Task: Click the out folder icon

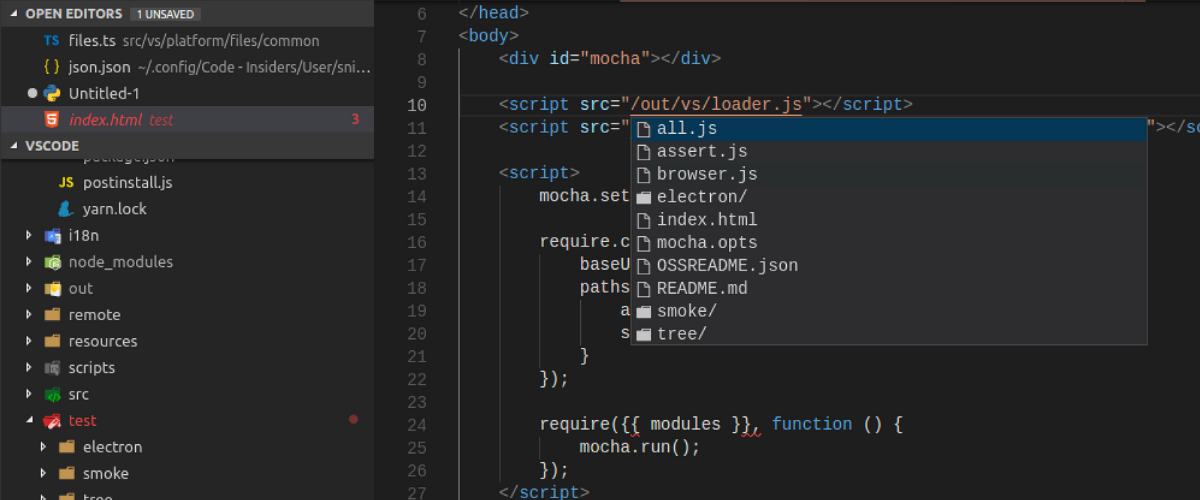Action: 52,288
